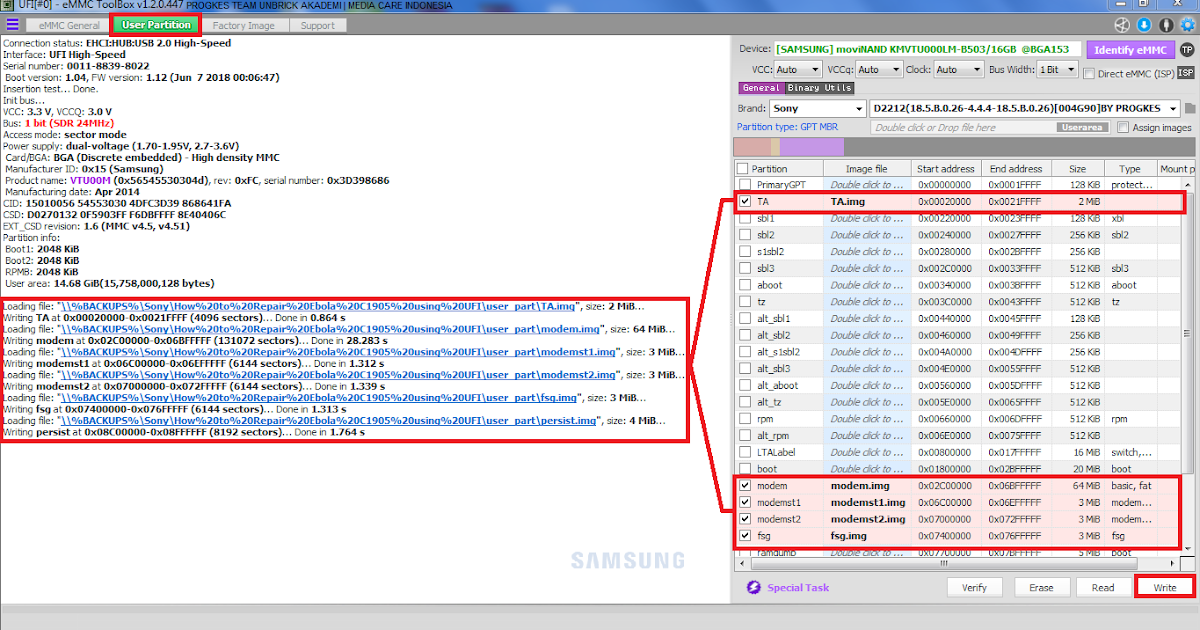The height and width of the screenshot is (630, 1200).
Task: Click the LTALabel partition row name
Action: coord(775,452)
